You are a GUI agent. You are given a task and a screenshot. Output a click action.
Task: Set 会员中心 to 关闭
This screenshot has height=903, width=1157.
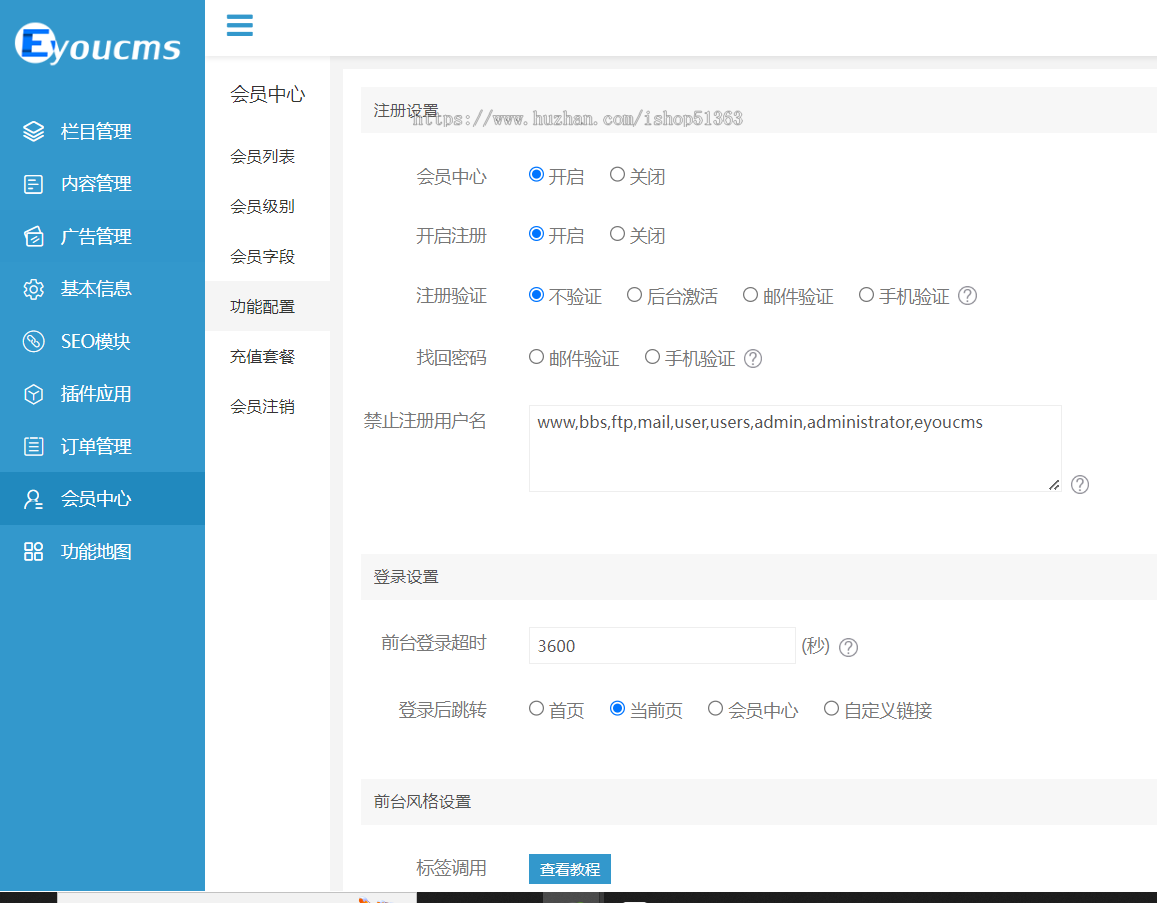point(618,175)
